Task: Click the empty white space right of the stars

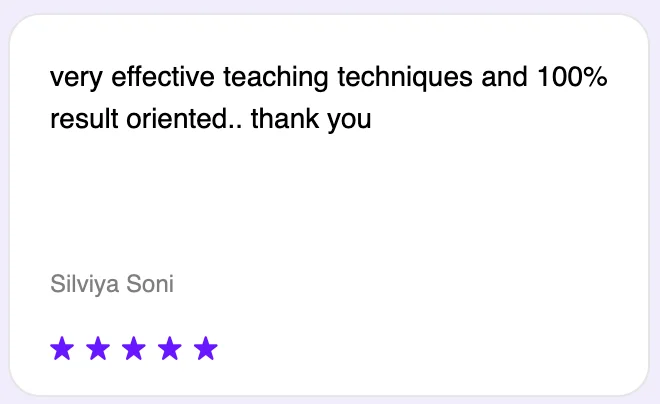Action: pos(430,348)
